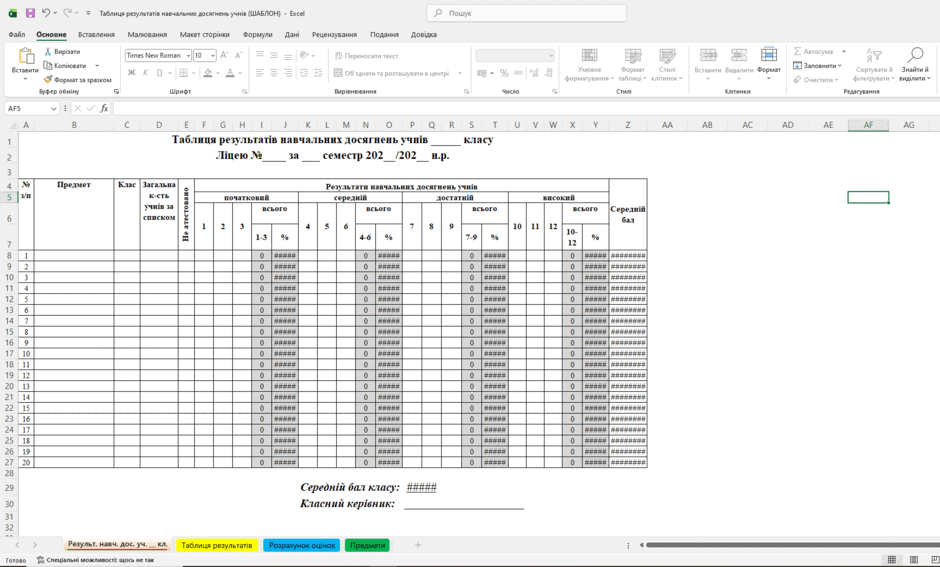Expand the font name dropdown

click(188, 55)
